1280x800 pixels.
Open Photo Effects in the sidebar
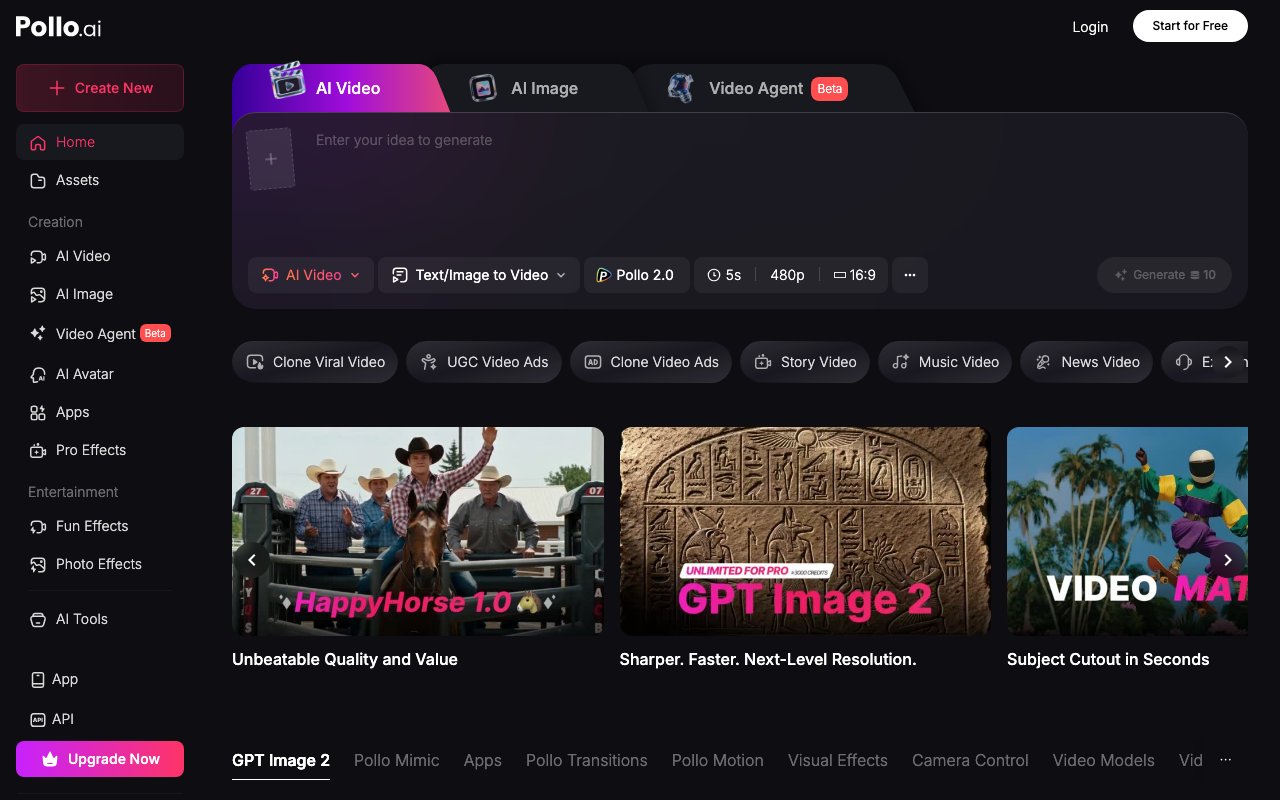coord(100,564)
